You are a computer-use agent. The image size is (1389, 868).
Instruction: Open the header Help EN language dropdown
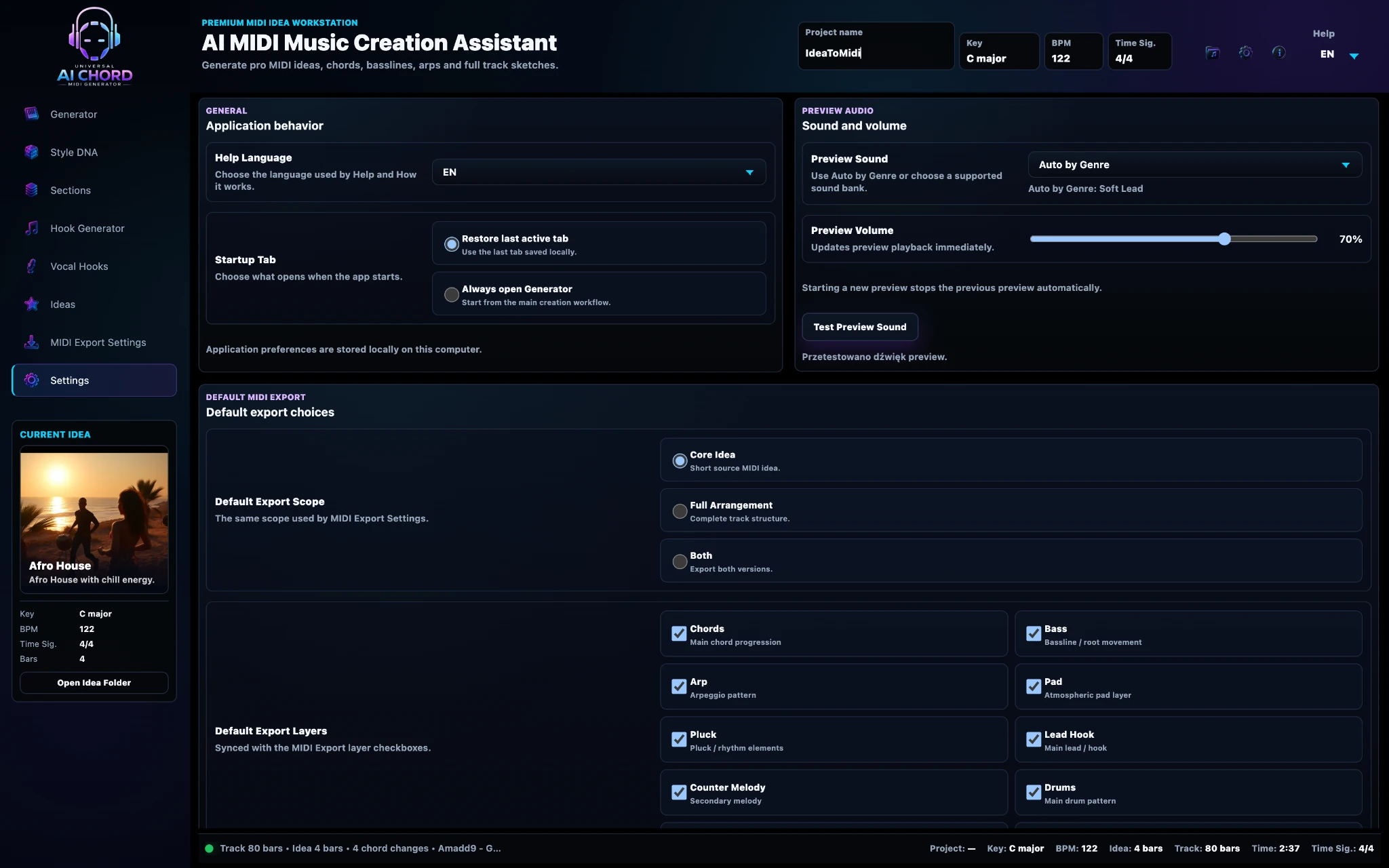pos(1339,54)
